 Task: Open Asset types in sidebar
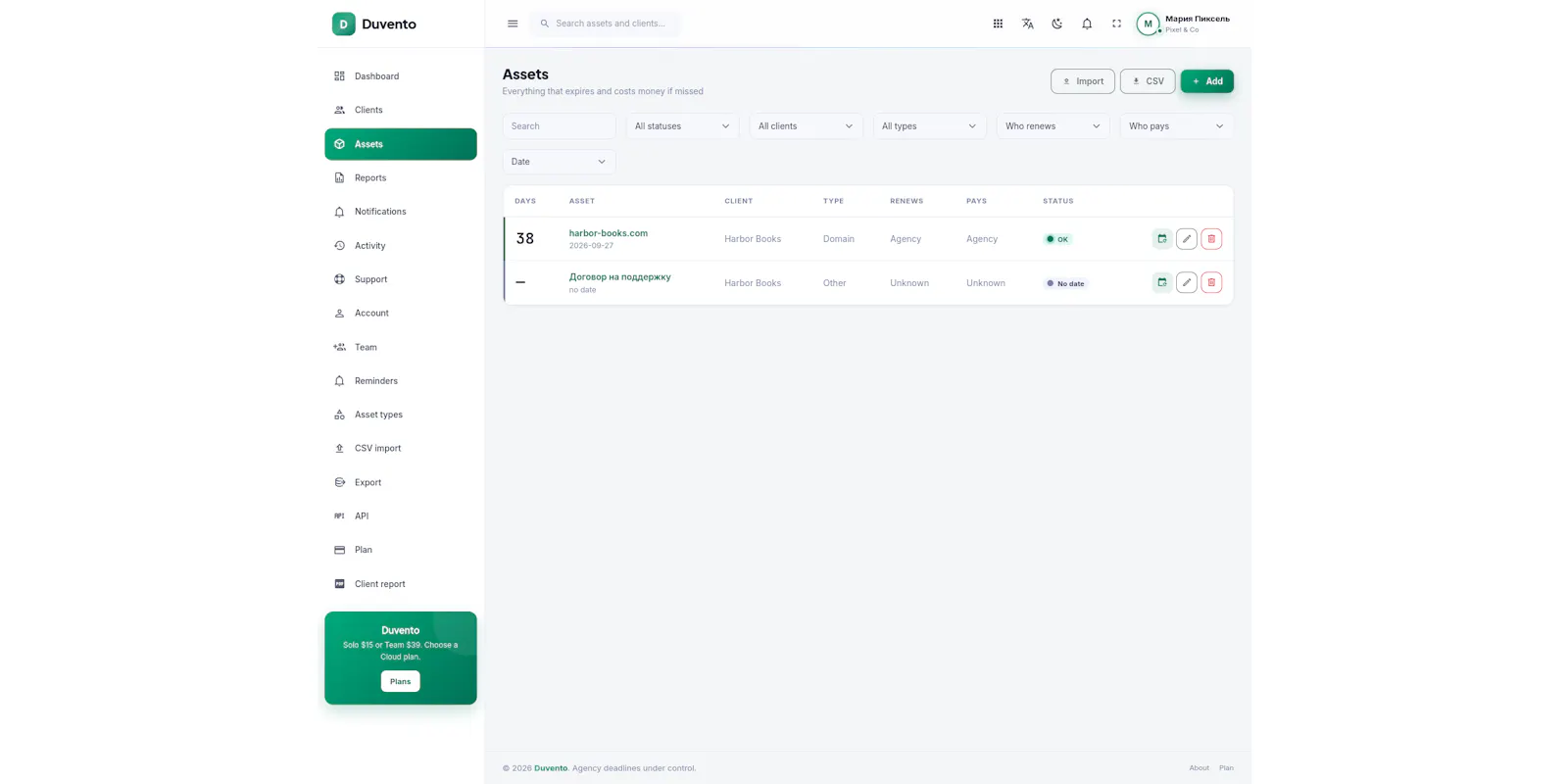tap(401, 415)
